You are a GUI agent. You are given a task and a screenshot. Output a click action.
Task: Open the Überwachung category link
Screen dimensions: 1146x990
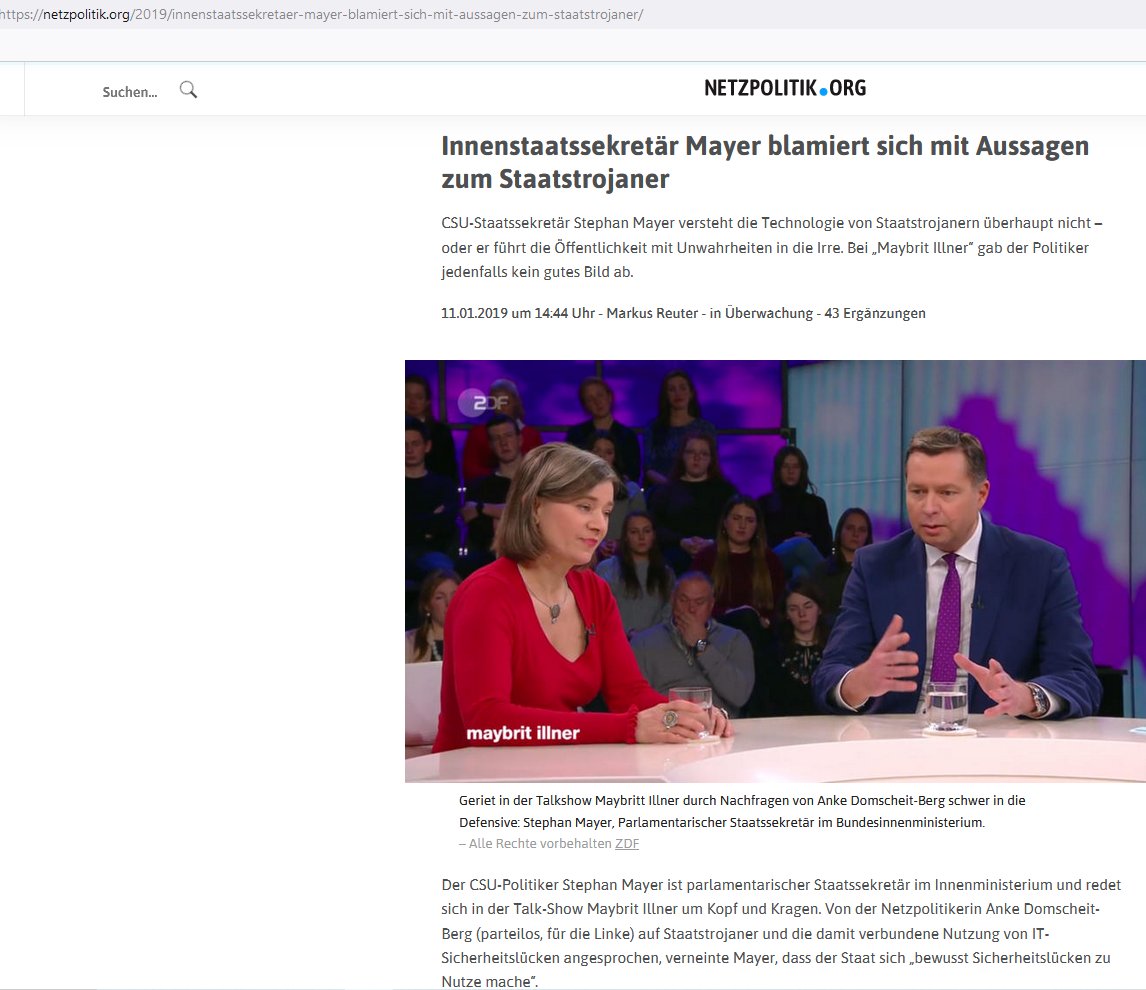768,313
